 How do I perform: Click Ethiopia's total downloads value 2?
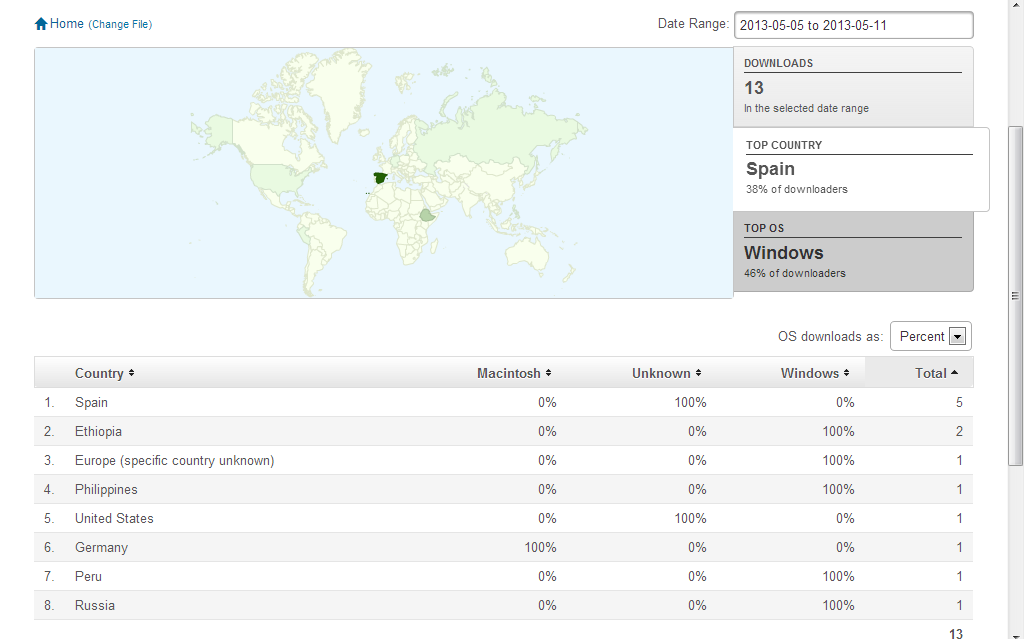pyautogui.click(x=959, y=431)
